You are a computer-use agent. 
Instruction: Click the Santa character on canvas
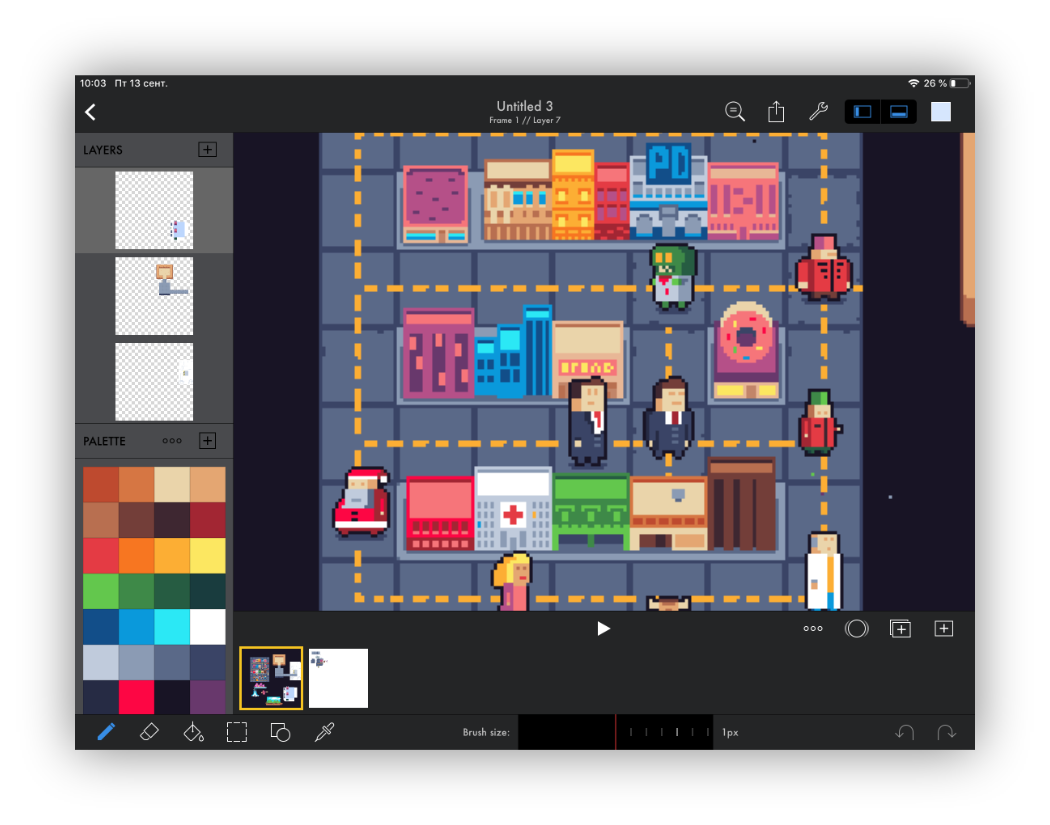pyautogui.click(x=362, y=502)
